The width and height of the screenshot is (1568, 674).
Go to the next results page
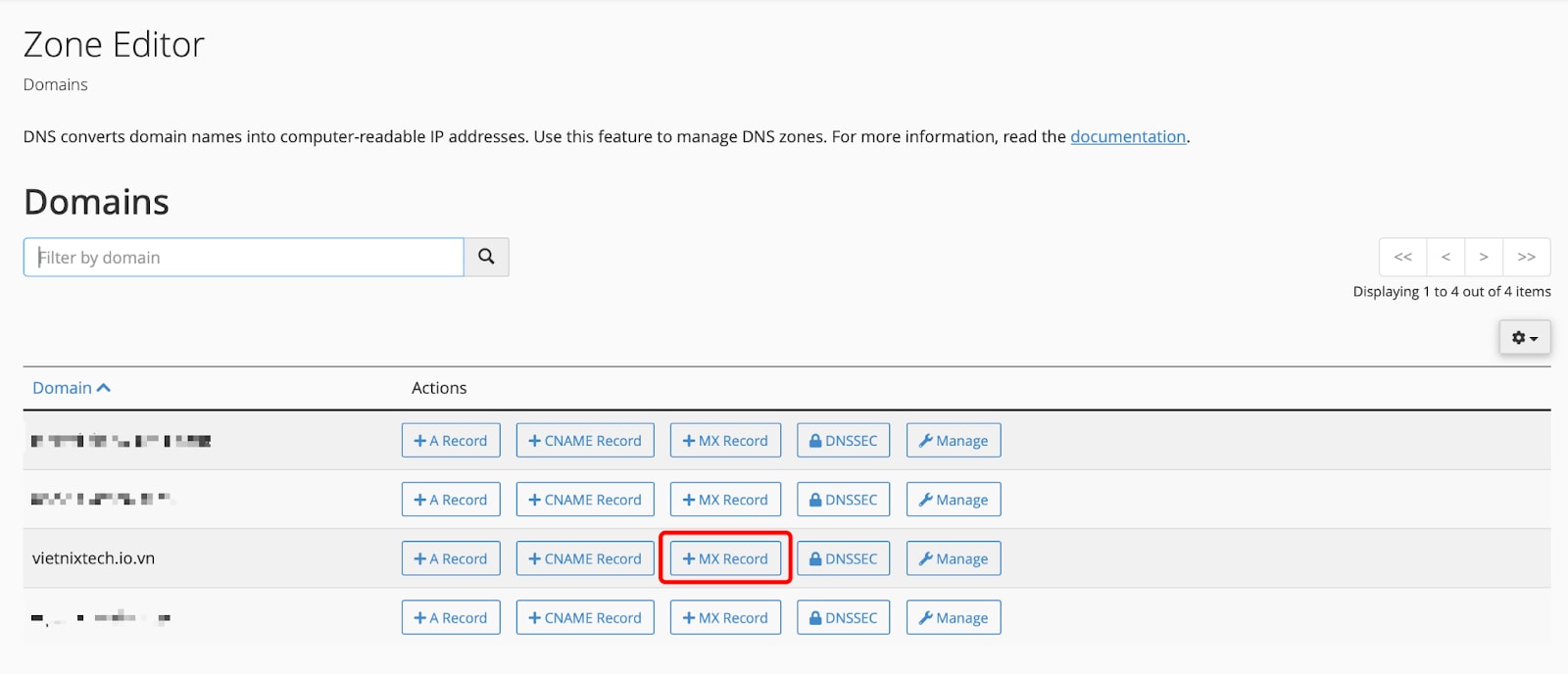coord(1484,257)
